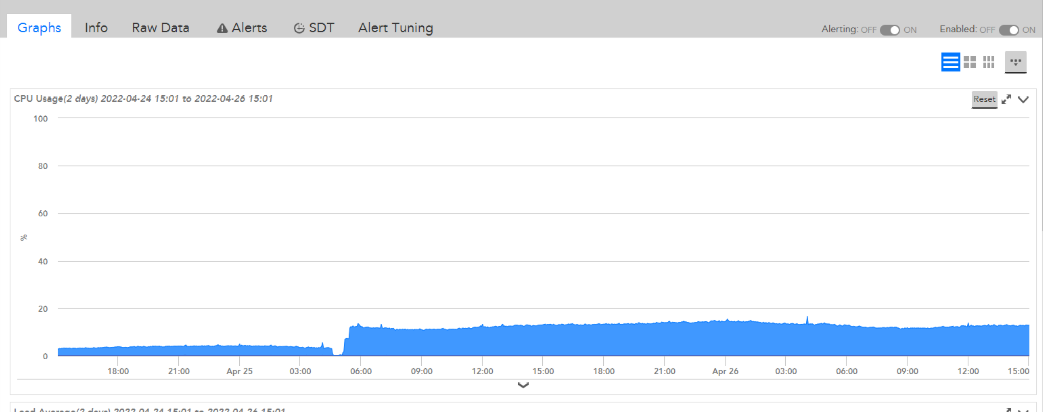Switch to single-column list graph view
This screenshot has width=1043, height=412.
tap(950, 62)
